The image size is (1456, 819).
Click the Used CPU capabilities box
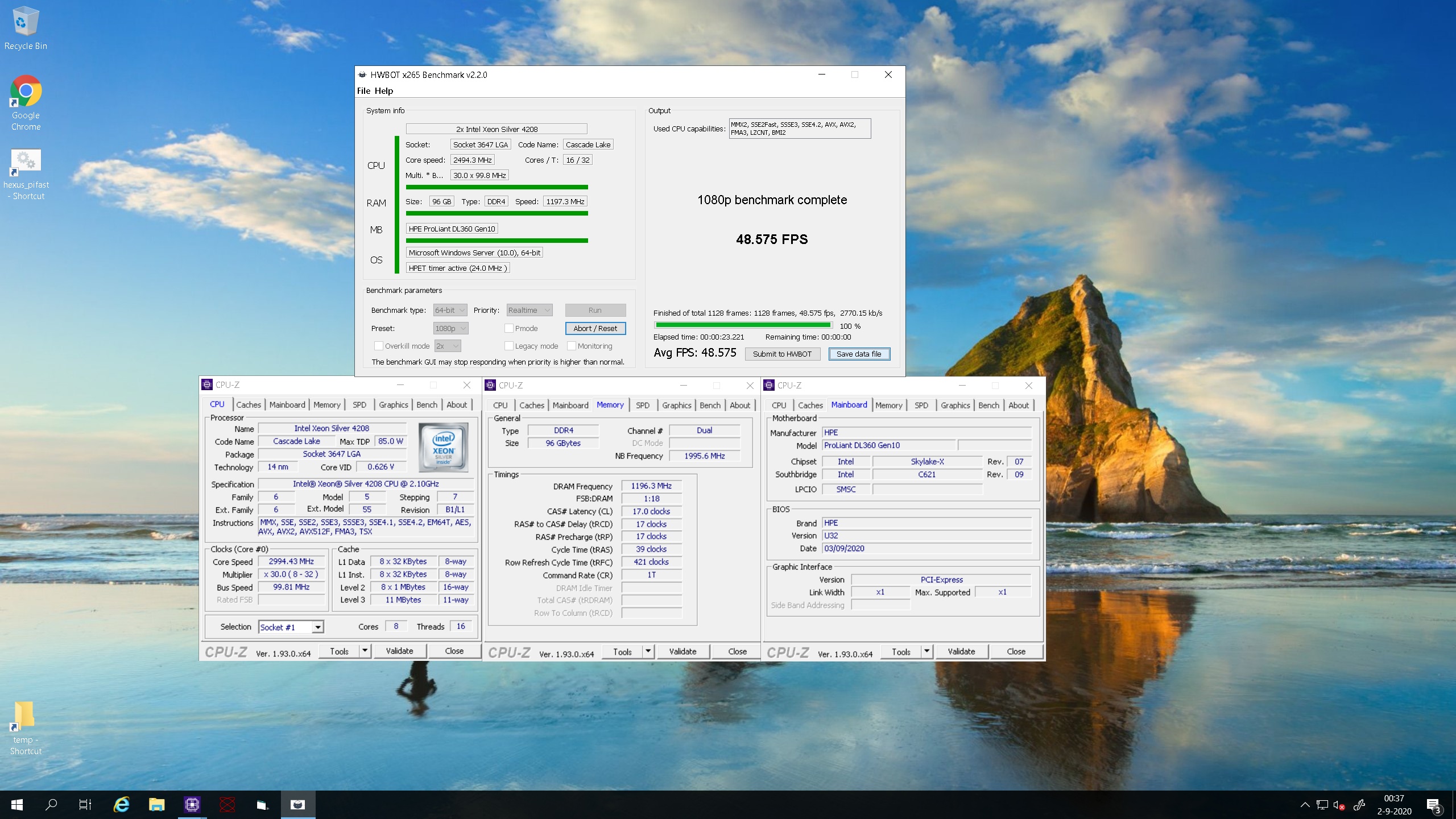[800, 129]
